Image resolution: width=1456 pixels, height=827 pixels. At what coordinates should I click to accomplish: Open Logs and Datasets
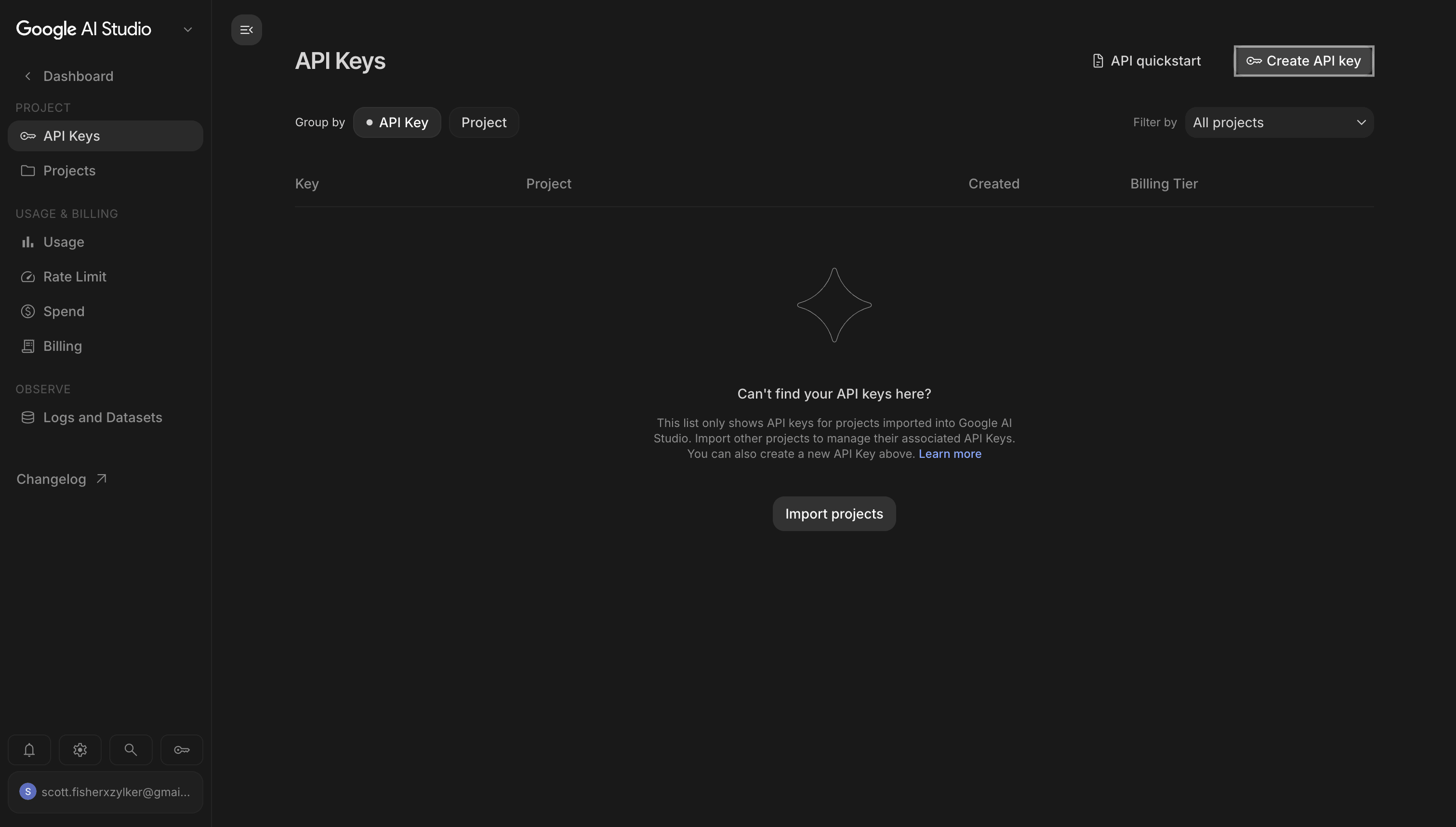106,417
